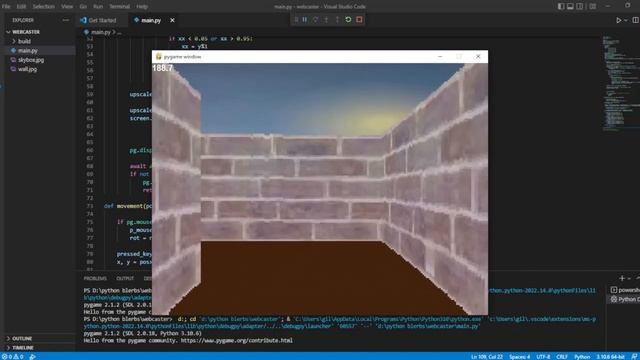Toggle the secondary side bar layout

click(580, 6)
